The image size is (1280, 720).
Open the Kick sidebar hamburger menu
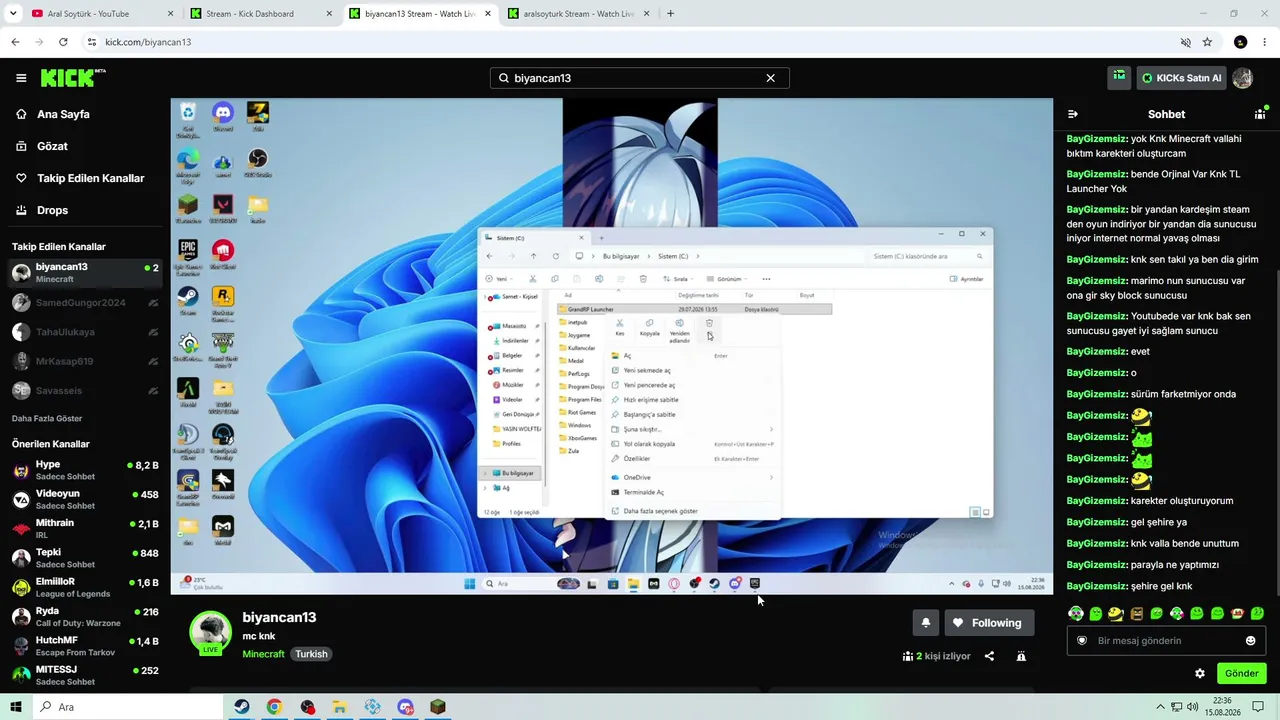pyautogui.click(x=21, y=78)
